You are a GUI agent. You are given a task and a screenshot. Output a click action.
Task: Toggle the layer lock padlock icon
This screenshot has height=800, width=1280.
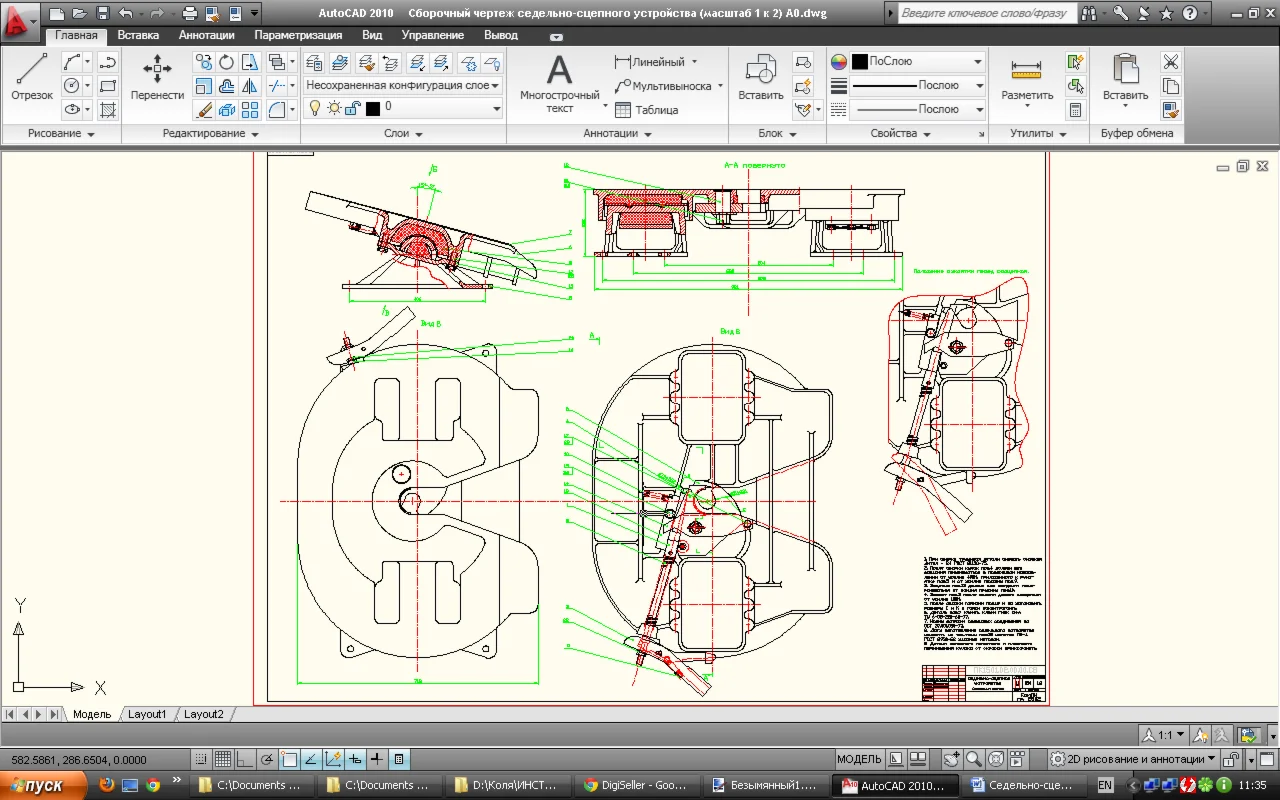click(x=352, y=108)
